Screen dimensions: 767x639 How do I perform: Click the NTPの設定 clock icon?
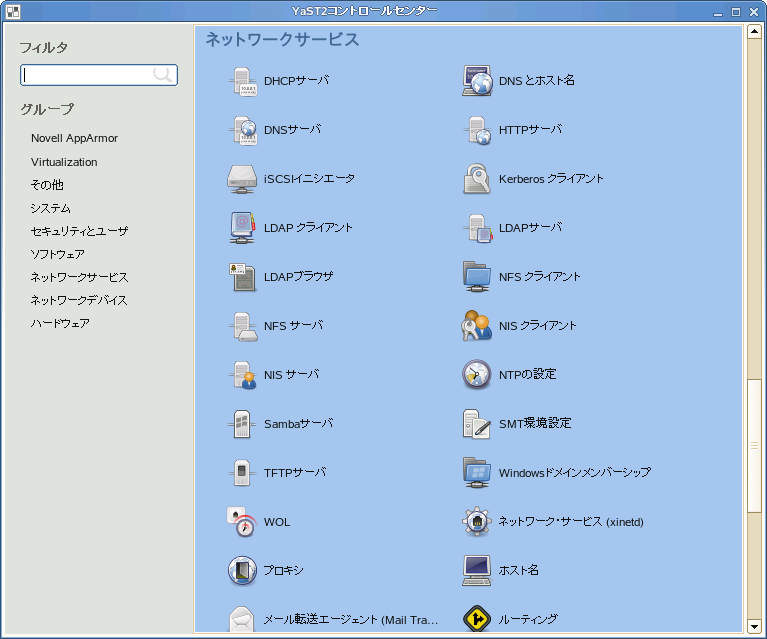coord(477,375)
